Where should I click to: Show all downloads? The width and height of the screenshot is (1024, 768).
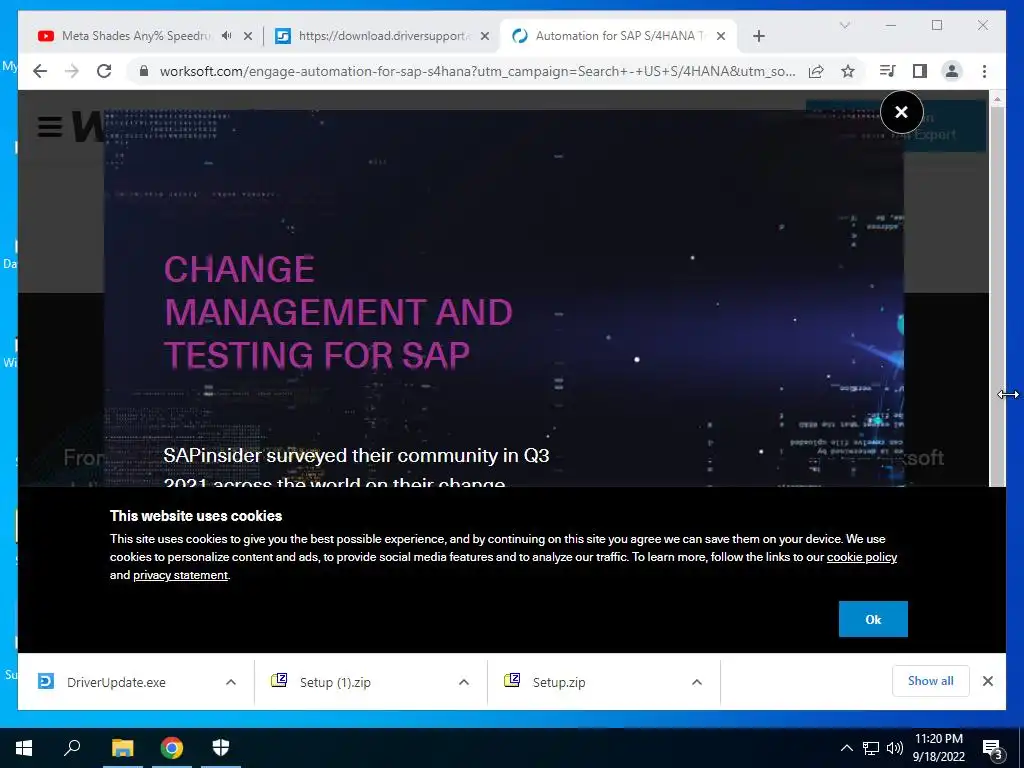pyautogui.click(x=930, y=680)
